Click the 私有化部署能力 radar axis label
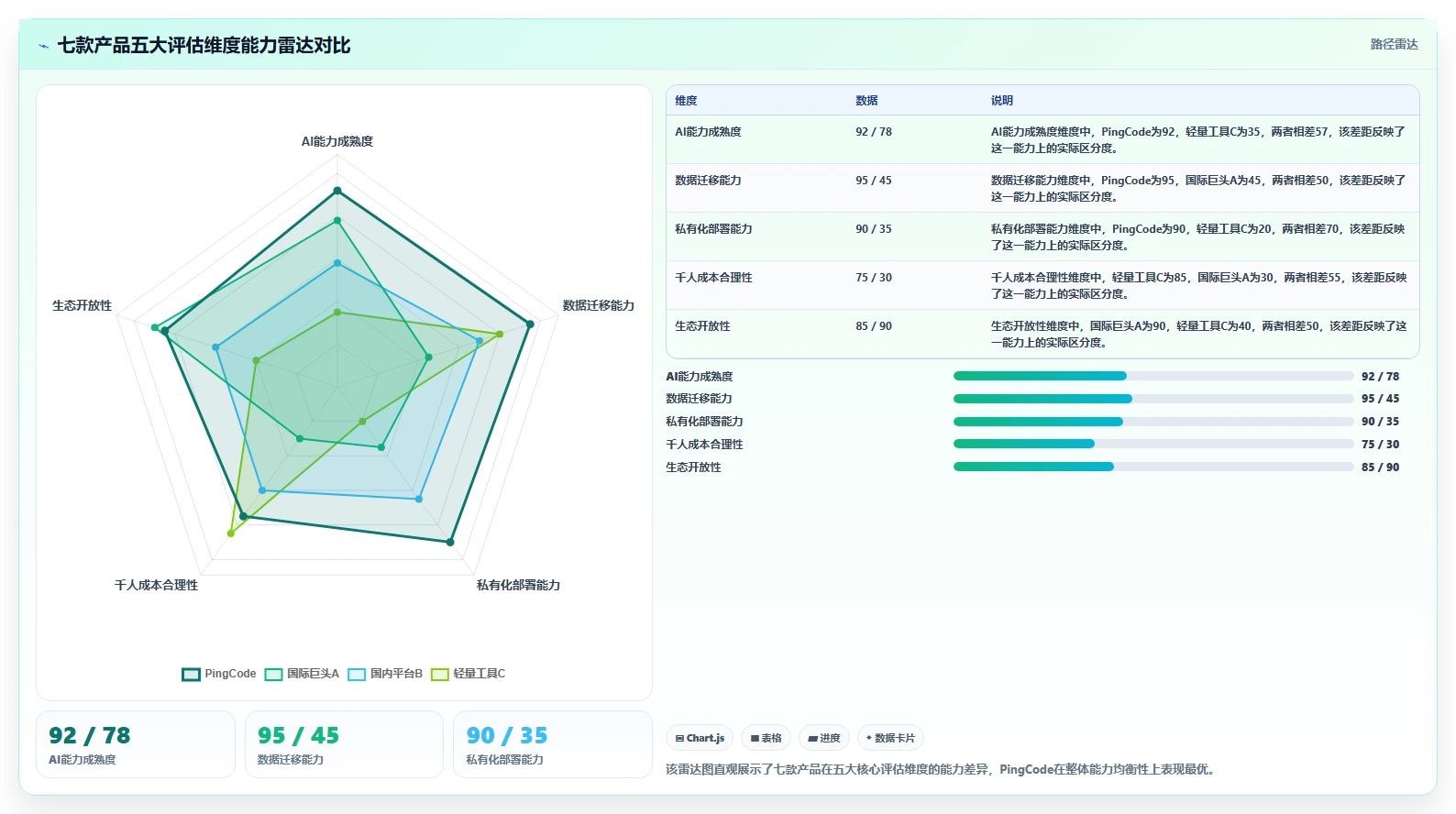Viewport: 1456px width, 814px height. (518, 585)
